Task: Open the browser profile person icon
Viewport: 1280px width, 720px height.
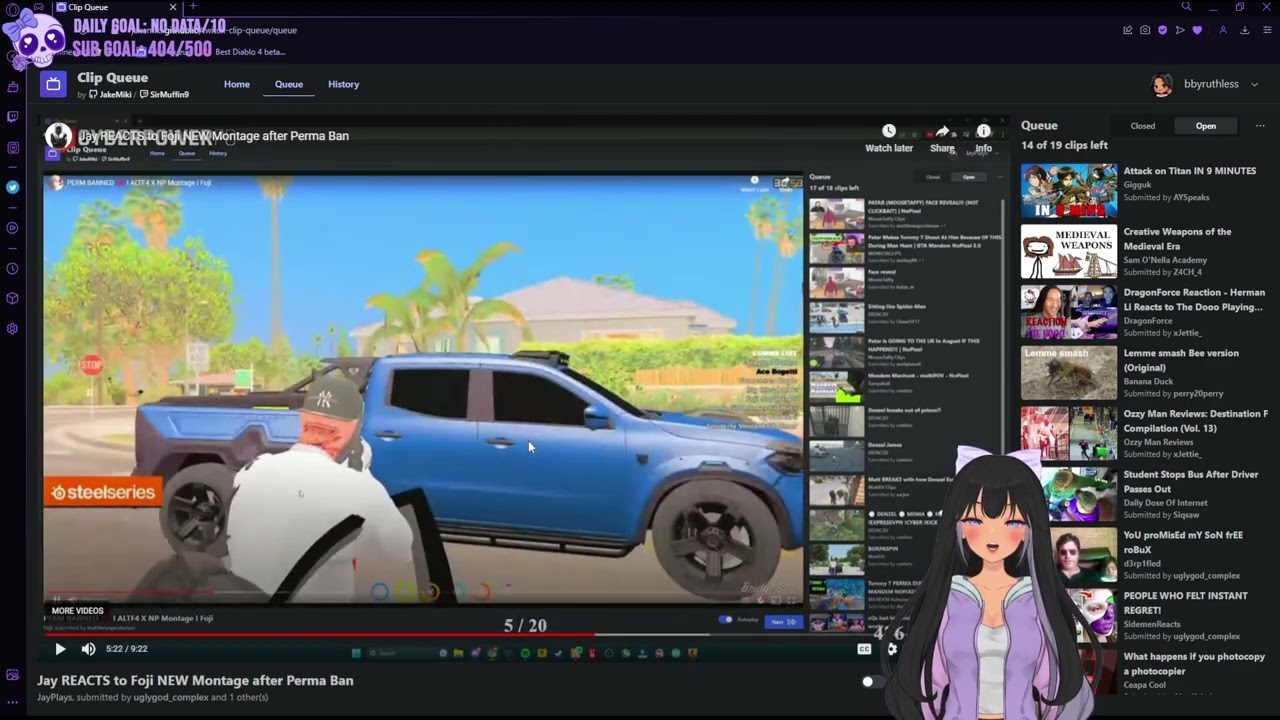Action: 1222,30
